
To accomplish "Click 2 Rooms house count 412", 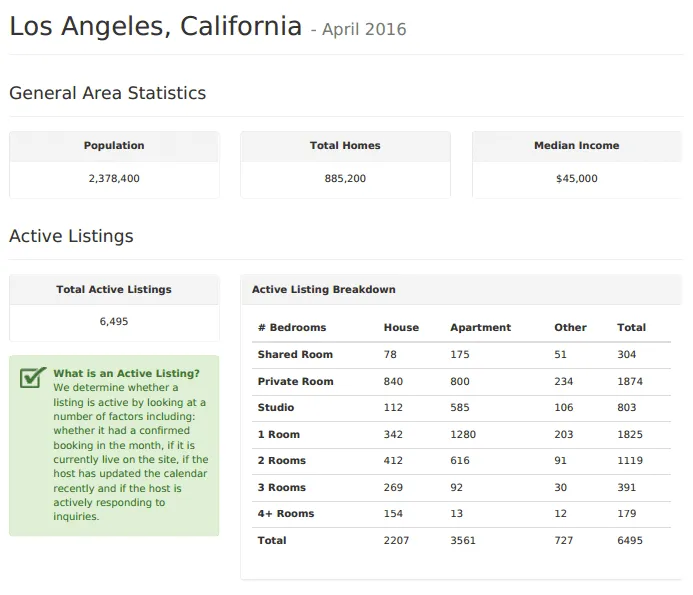I will coord(393,461).
